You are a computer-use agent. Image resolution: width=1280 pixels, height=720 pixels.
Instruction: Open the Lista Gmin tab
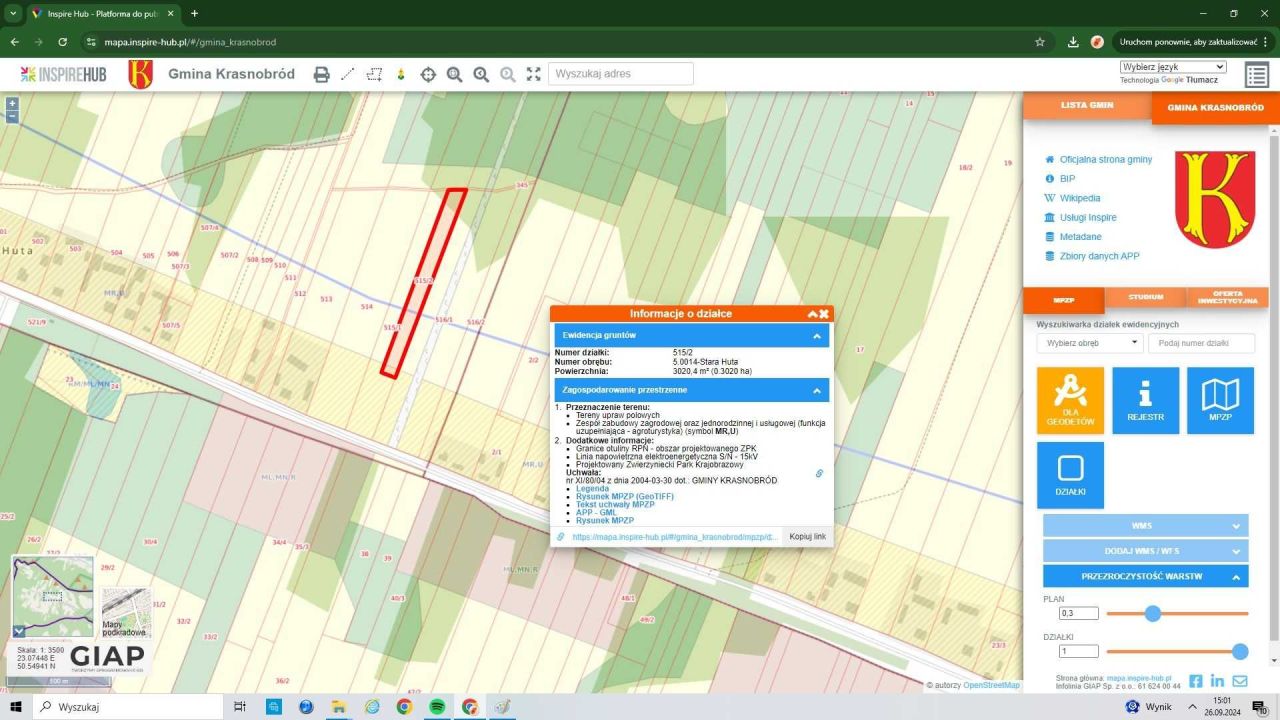1087,105
